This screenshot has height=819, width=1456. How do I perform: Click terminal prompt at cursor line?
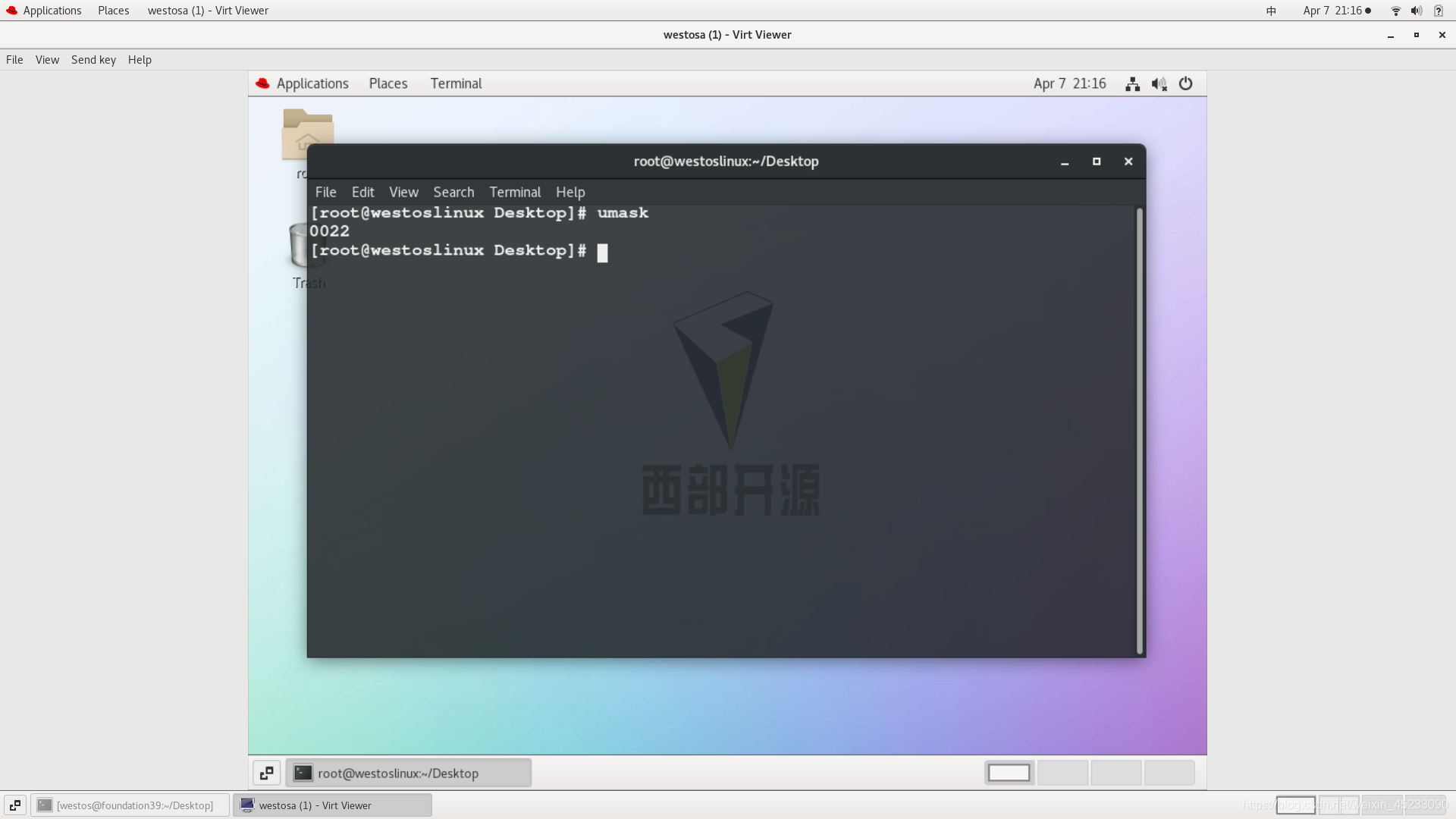click(448, 250)
